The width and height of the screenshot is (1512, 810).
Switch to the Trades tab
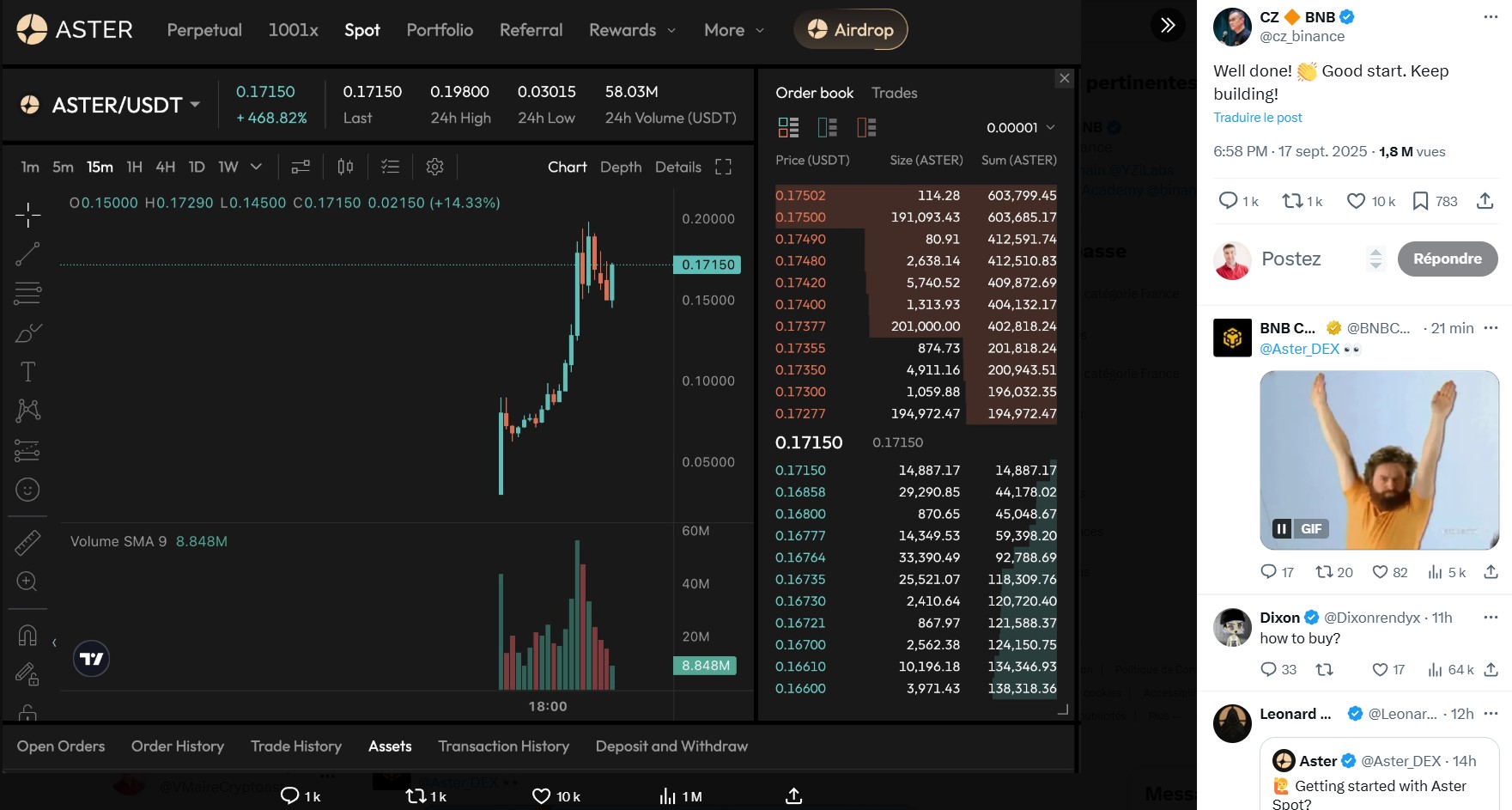click(x=894, y=93)
